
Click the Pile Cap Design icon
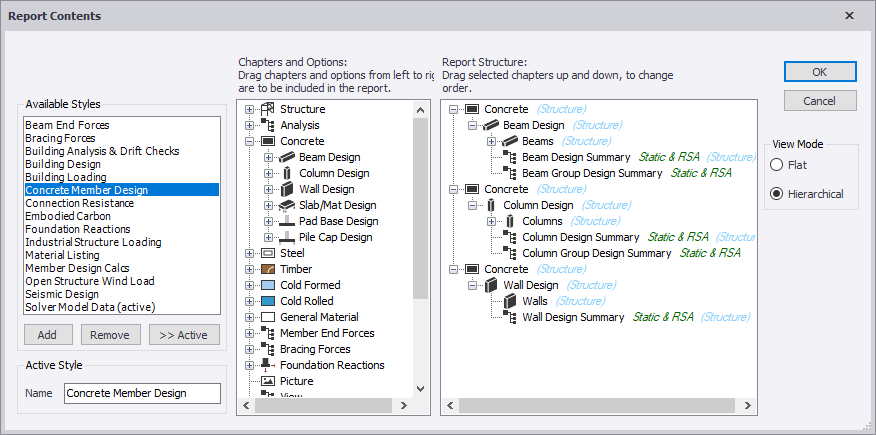point(286,237)
